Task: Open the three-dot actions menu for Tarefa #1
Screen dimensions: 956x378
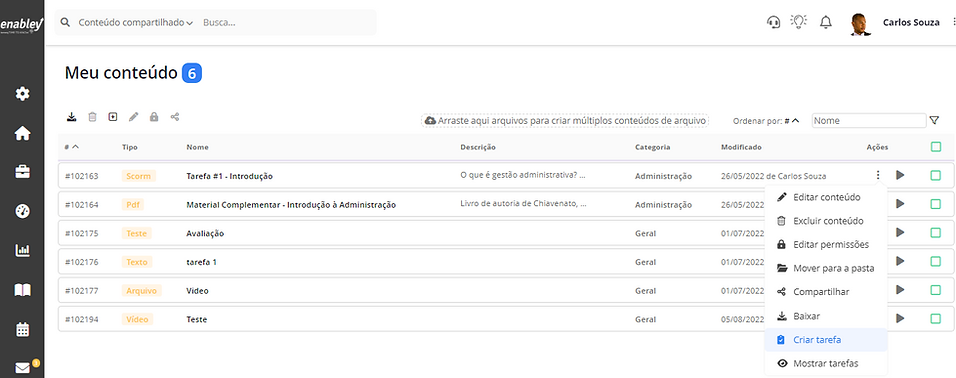Action: click(x=877, y=176)
